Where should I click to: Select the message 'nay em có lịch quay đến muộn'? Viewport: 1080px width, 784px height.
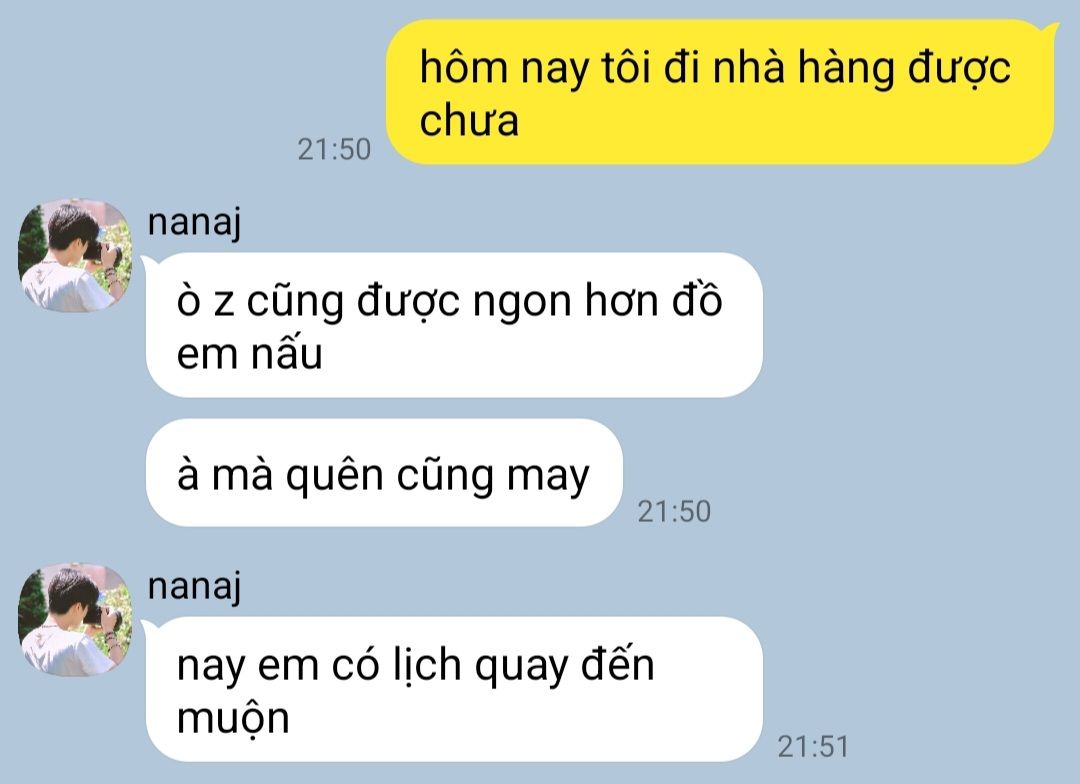454,689
